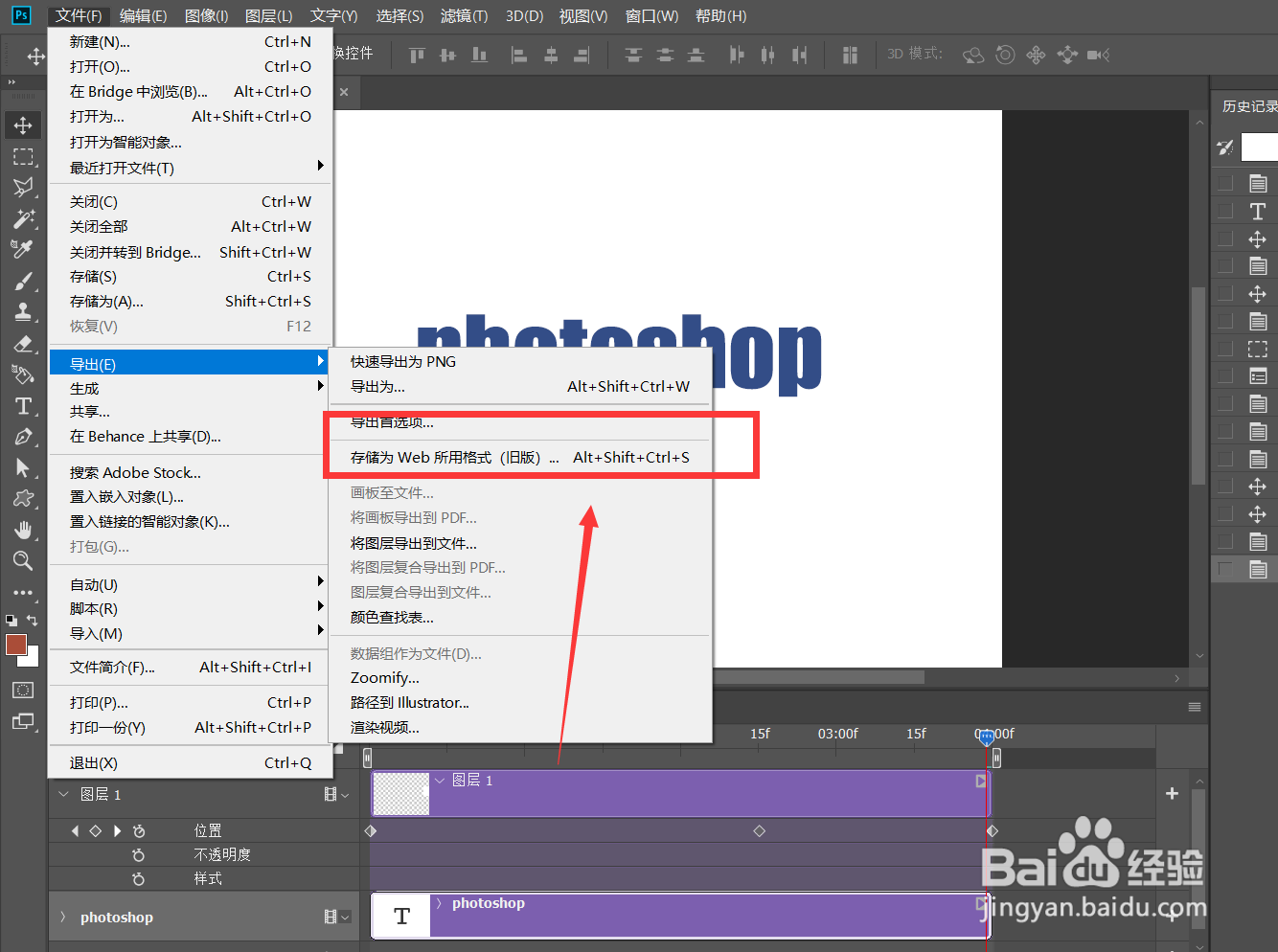1278x952 pixels.
Task: Open the Edit Toolbar three-dots button
Action: [x=23, y=593]
